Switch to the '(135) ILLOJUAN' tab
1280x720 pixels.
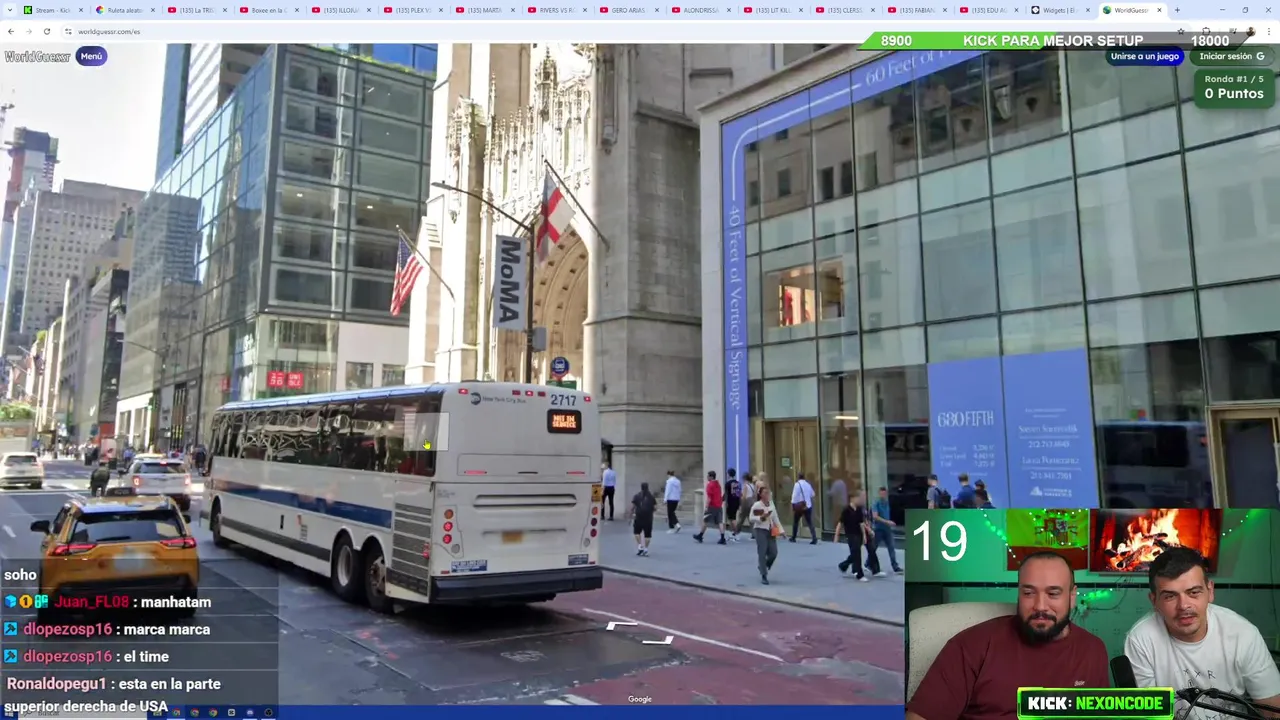tap(340, 10)
